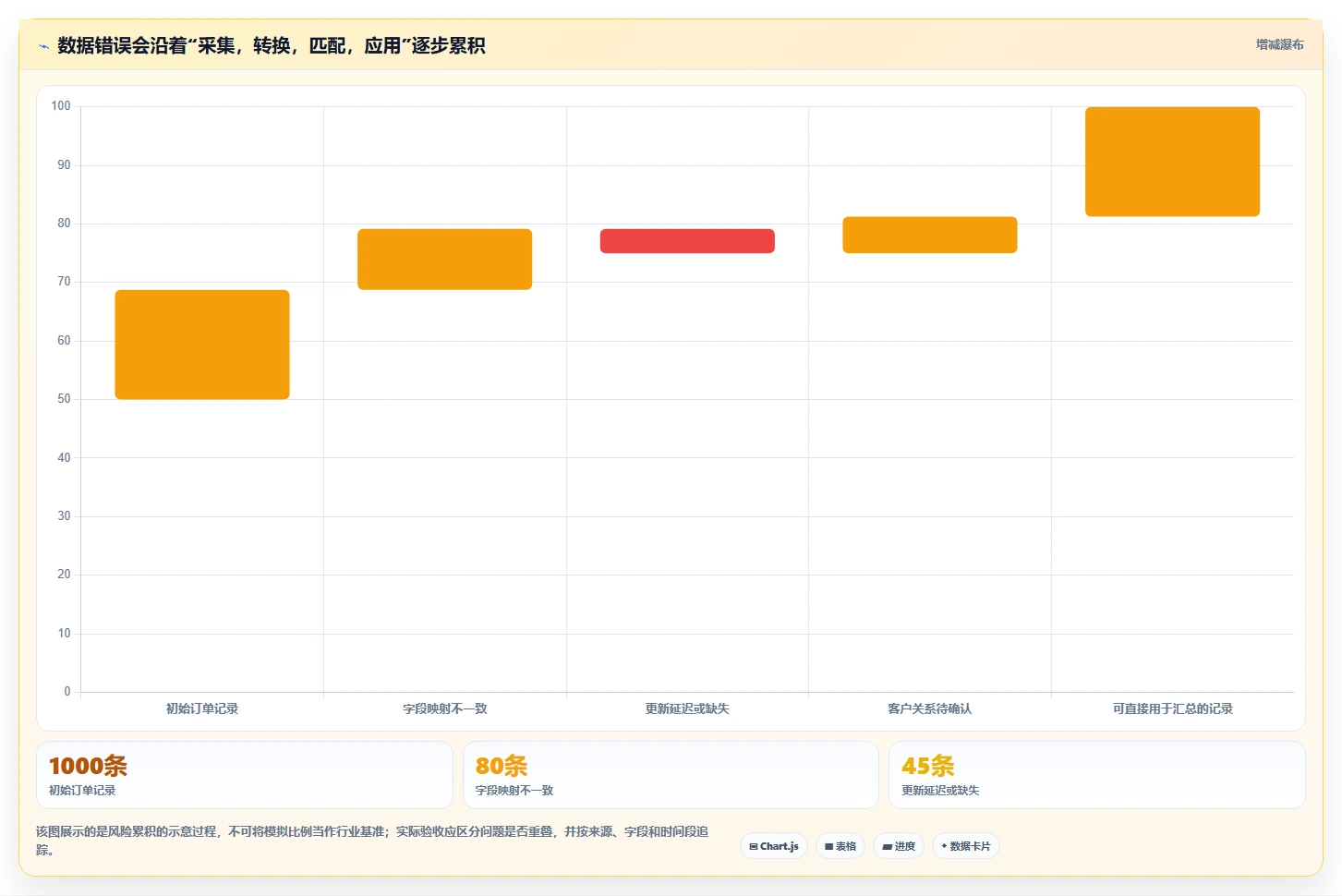Viewport: 1342px width, 896px height.
Task: Click the x-axis label 可直接用于汇总的记录
Action: click(1172, 708)
